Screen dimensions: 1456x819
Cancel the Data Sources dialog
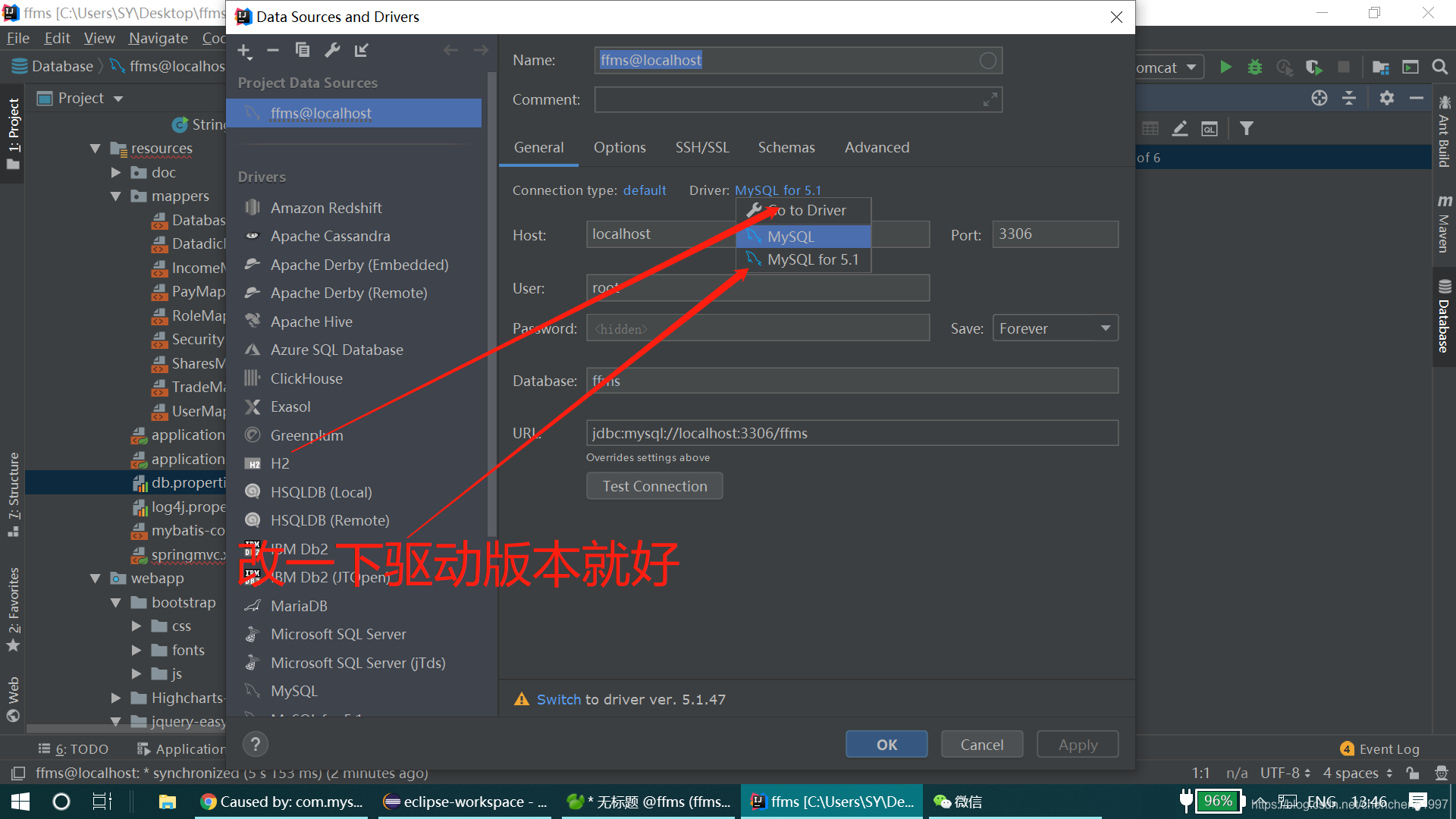coord(981,745)
